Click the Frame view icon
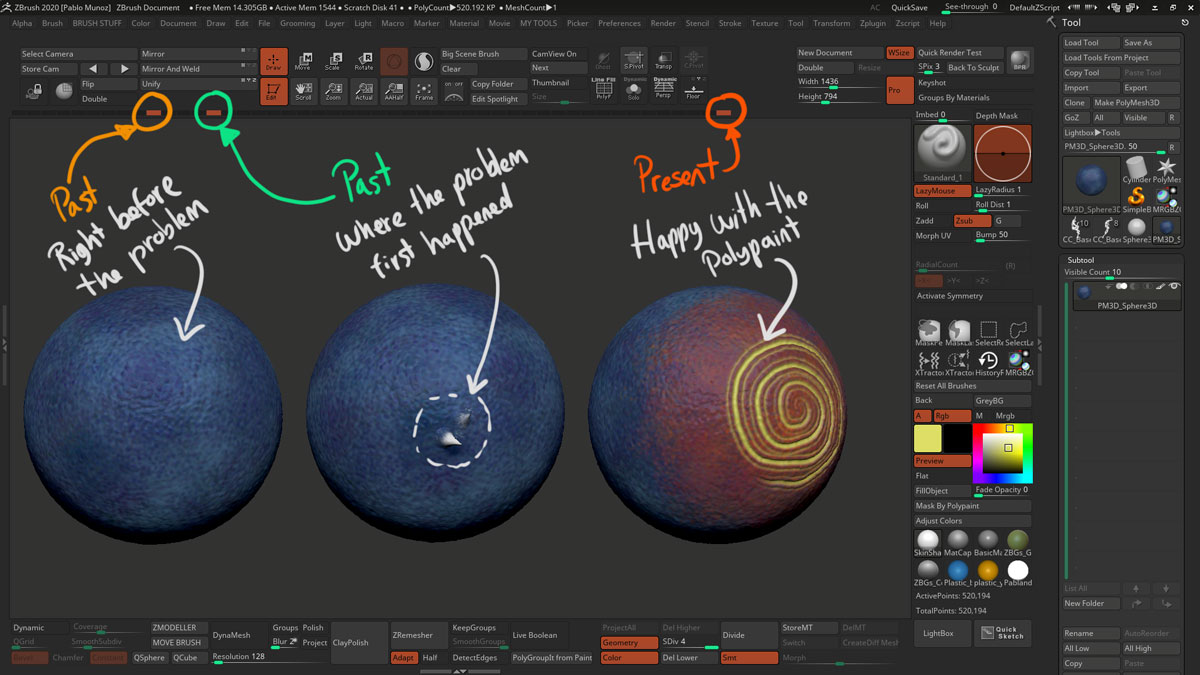The image size is (1200, 675). [424, 91]
